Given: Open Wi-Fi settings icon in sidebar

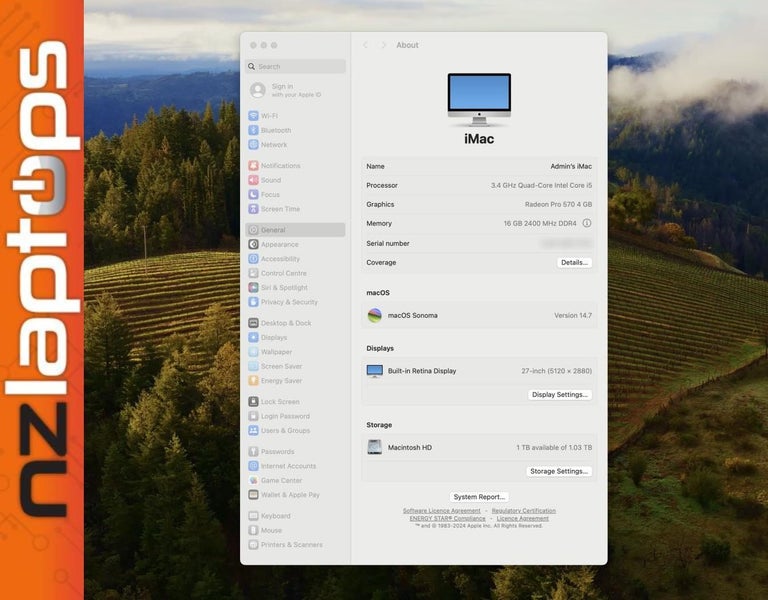Looking at the screenshot, I should [x=253, y=116].
